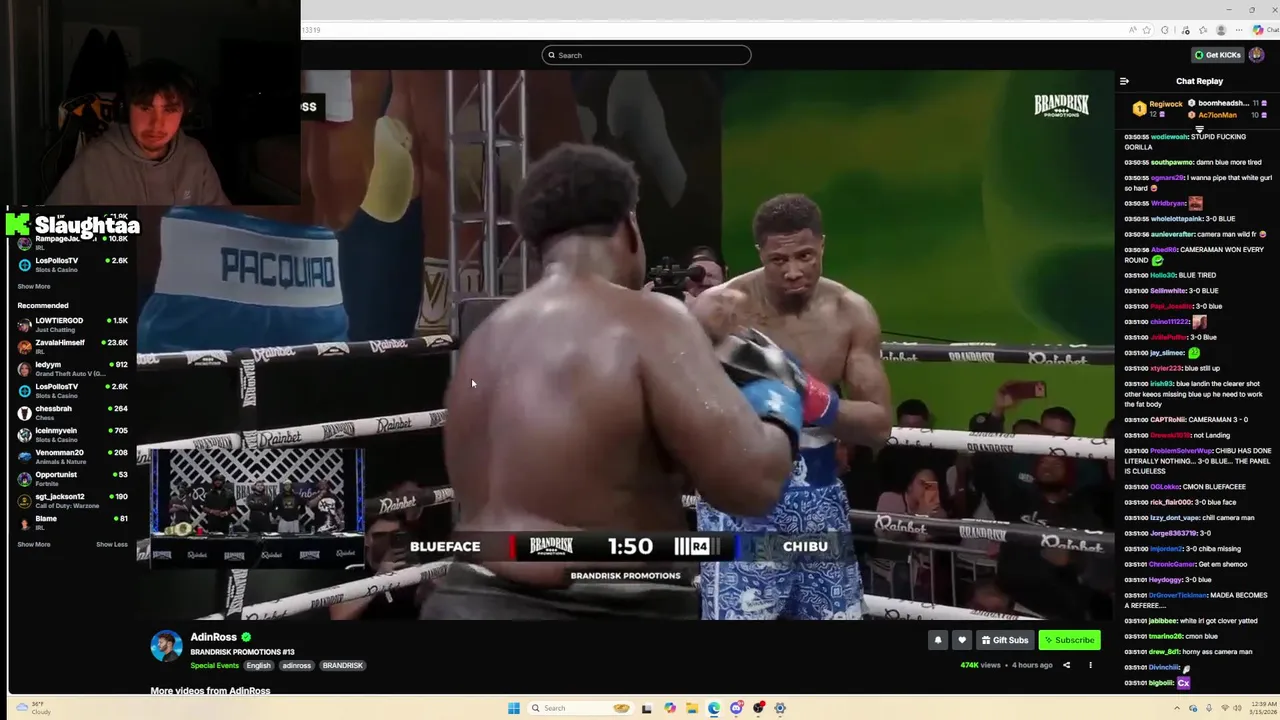This screenshot has width=1280, height=720.
Task: Open the user profile avatar menu
Action: coord(1256,55)
